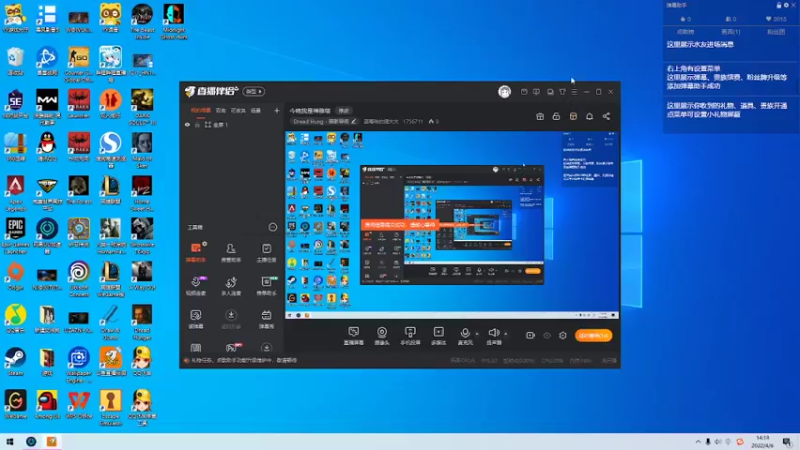
Task: Expand the speaker options arrow
Action: click(x=506, y=334)
